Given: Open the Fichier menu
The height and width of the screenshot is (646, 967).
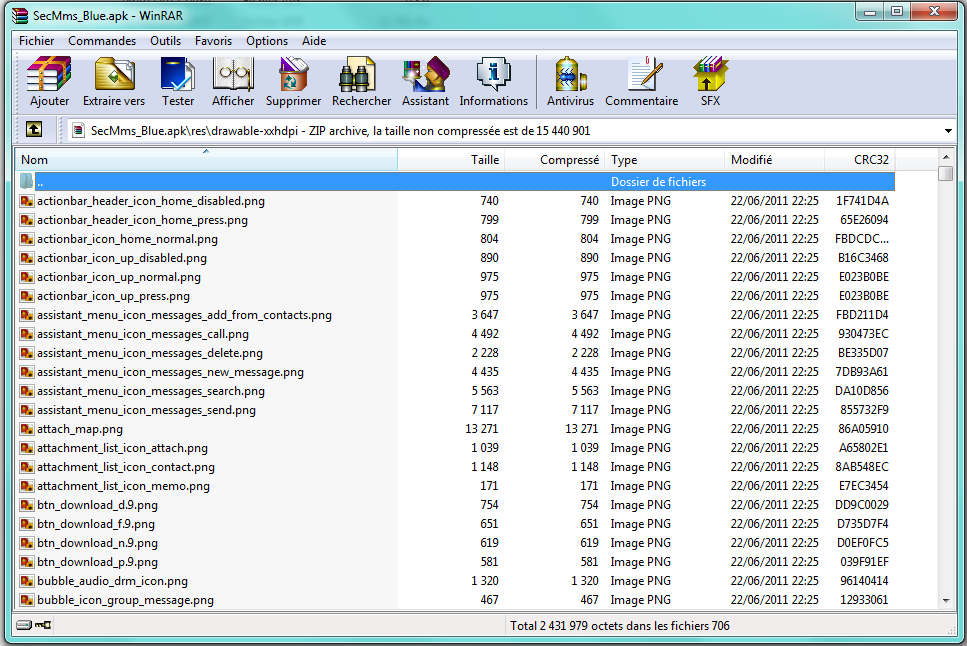Looking at the screenshot, I should [x=36, y=41].
